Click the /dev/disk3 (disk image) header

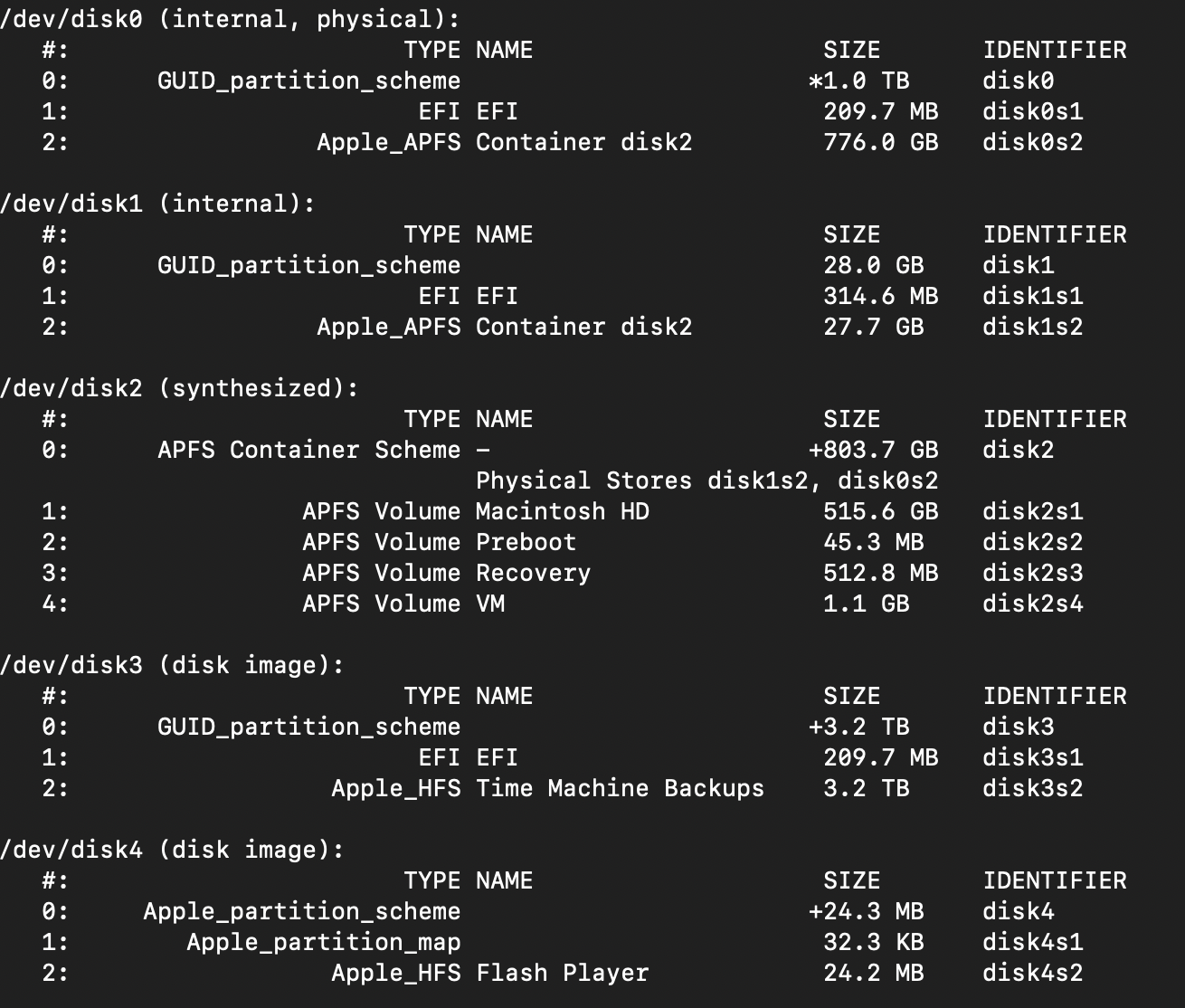[172, 665]
